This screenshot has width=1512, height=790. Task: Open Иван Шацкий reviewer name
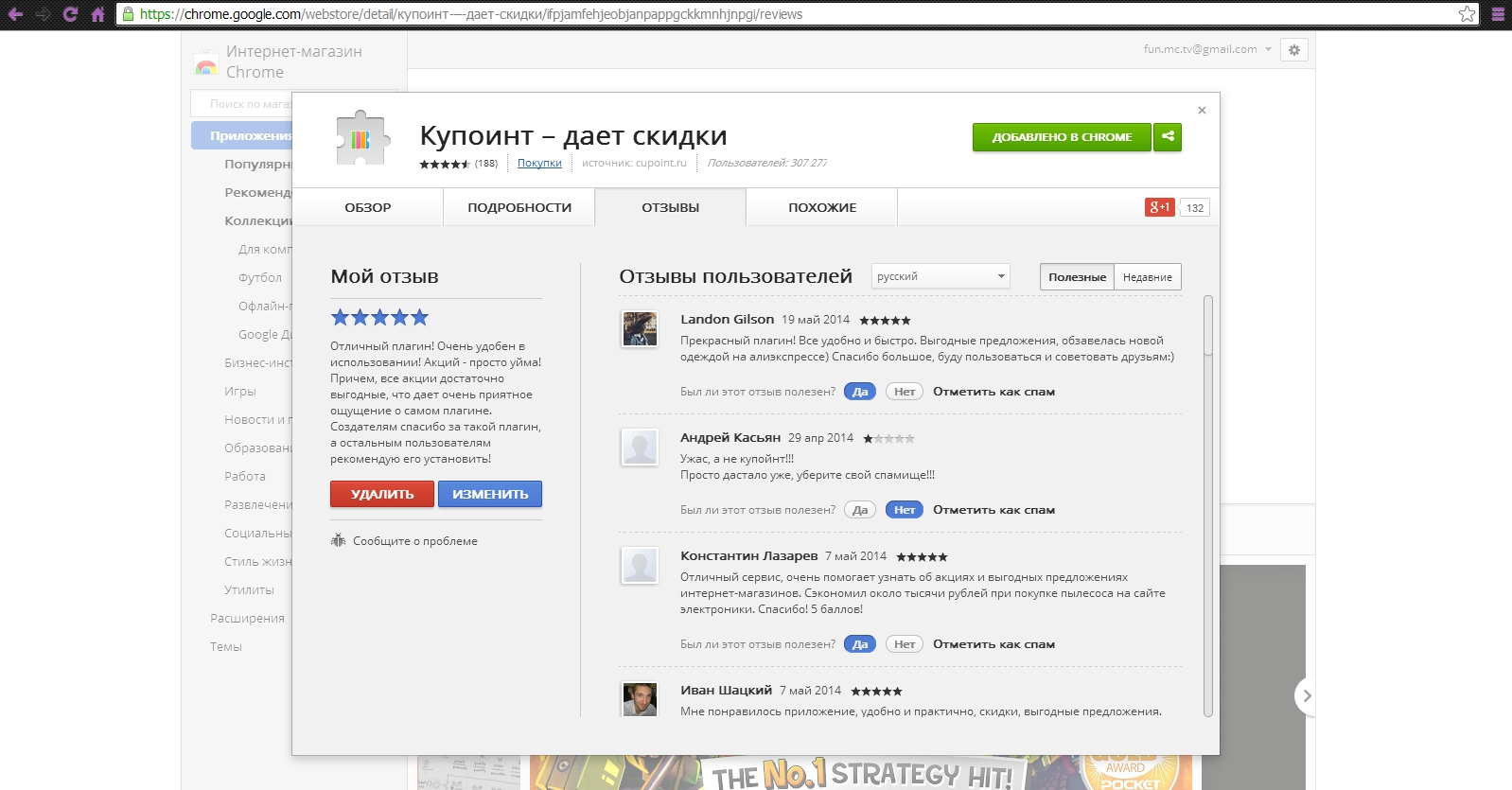coord(727,690)
